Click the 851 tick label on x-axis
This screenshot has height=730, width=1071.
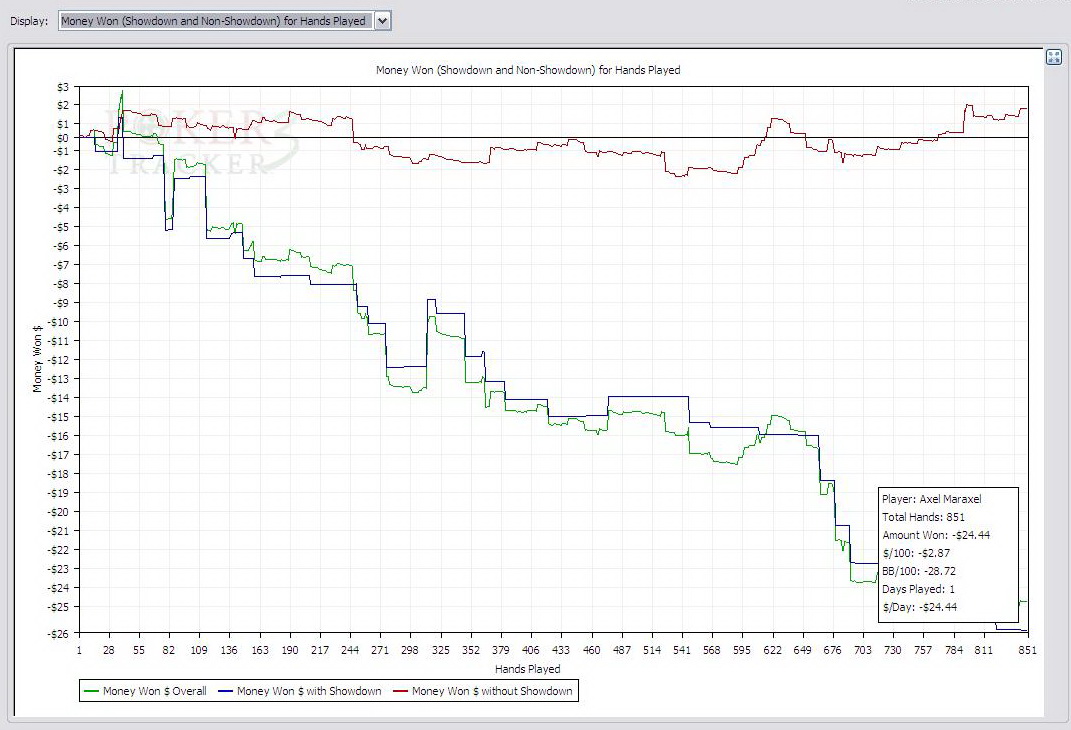[1022, 651]
